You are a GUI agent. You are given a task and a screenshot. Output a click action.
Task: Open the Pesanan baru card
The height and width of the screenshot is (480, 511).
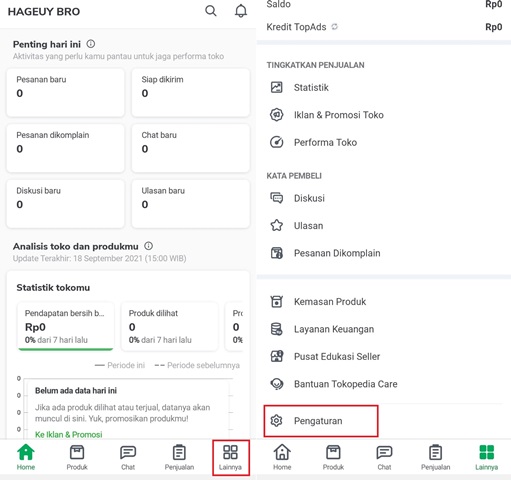click(x=66, y=93)
